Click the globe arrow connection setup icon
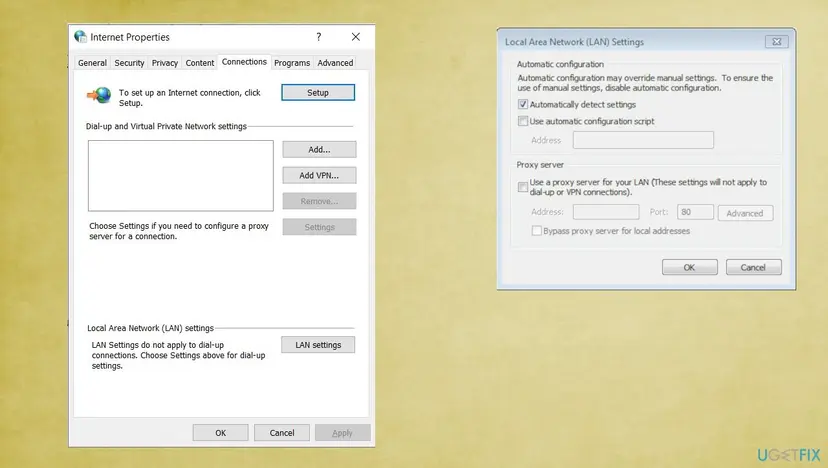Image resolution: width=828 pixels, height=468 pixels. pos(99,95)
